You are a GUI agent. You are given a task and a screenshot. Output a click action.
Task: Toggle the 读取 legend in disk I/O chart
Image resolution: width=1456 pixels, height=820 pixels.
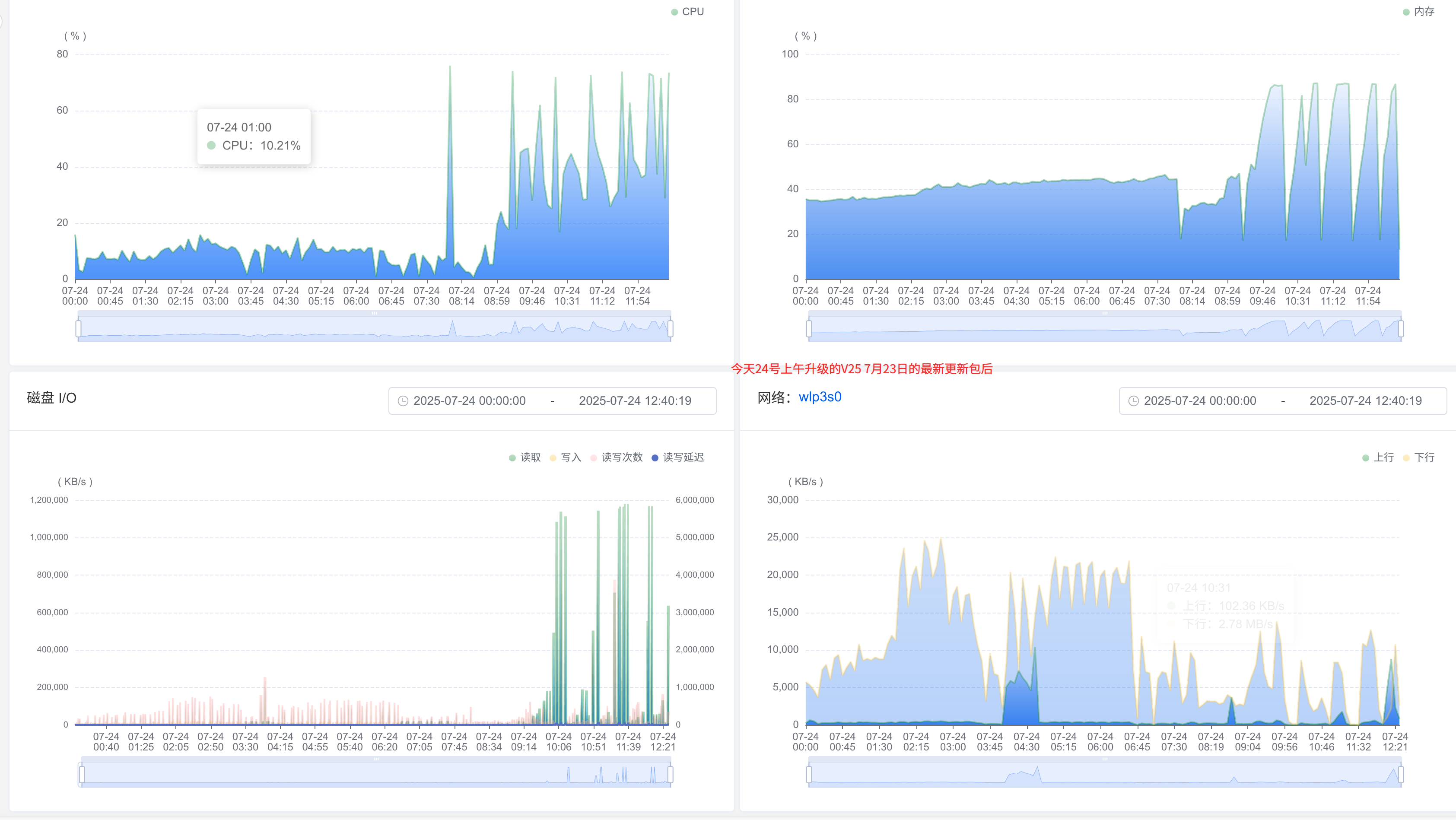(x=525, y=457)
